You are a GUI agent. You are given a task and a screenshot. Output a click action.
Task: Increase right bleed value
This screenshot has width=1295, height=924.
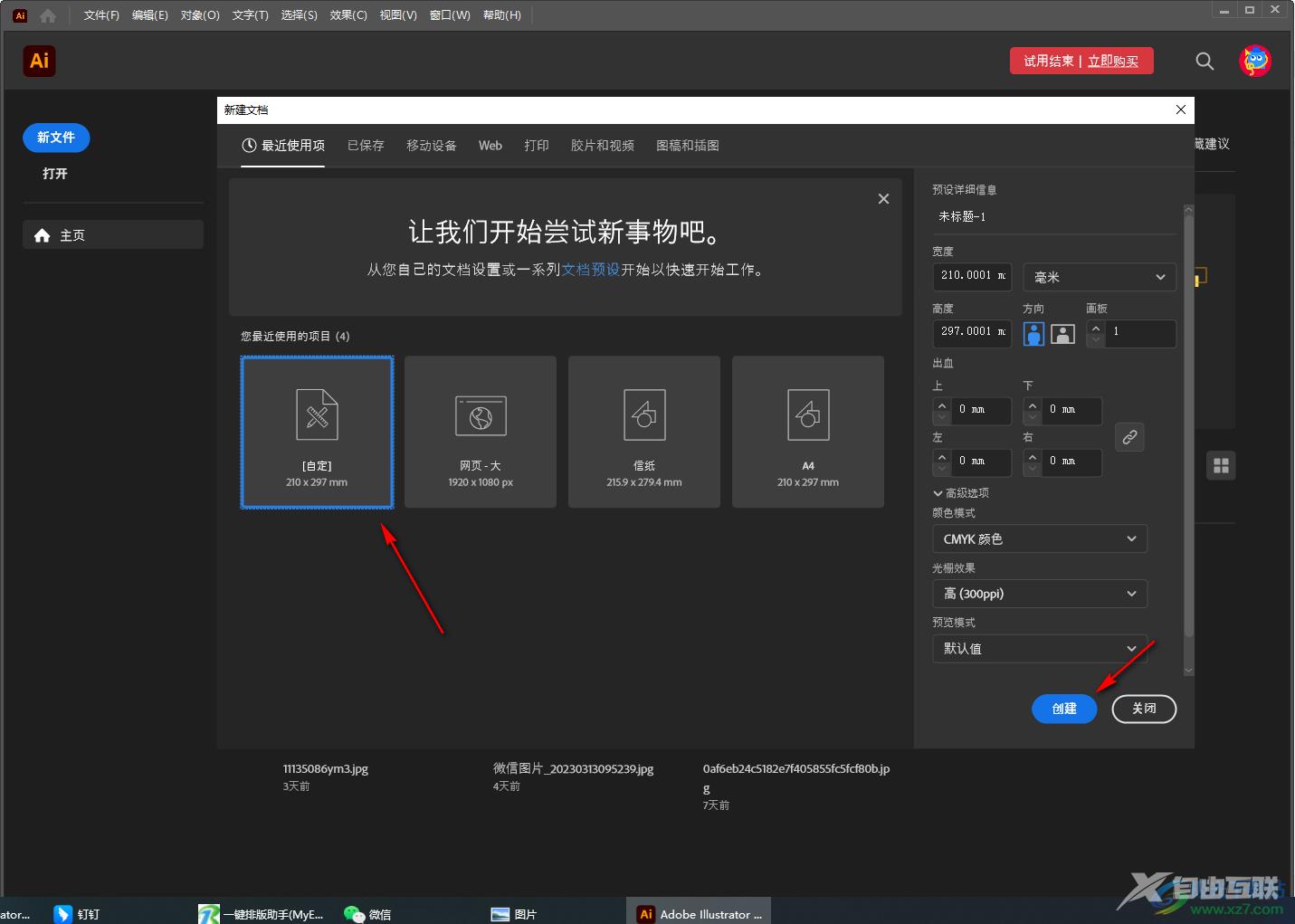[x=1033, y=457]
